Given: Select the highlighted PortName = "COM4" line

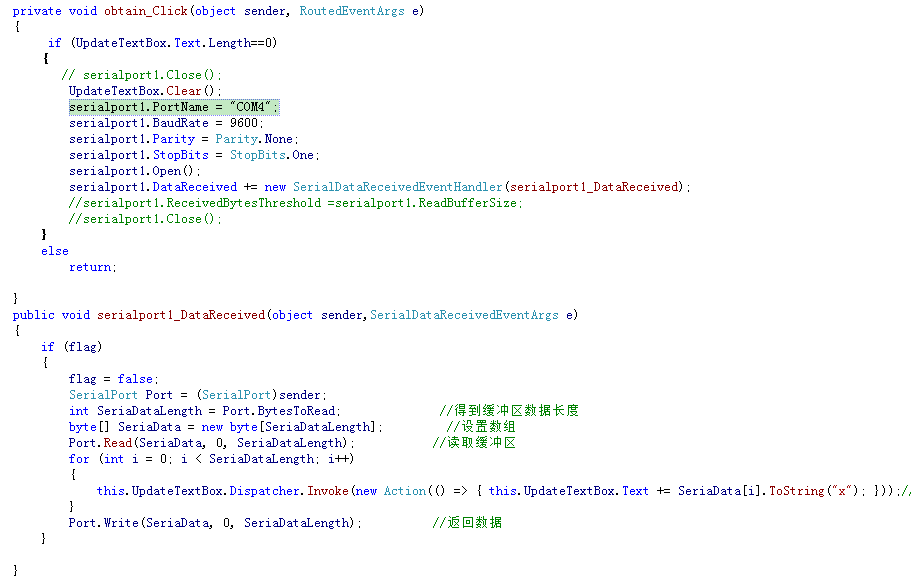Looking at the screenshot, I should pos(174,107).
